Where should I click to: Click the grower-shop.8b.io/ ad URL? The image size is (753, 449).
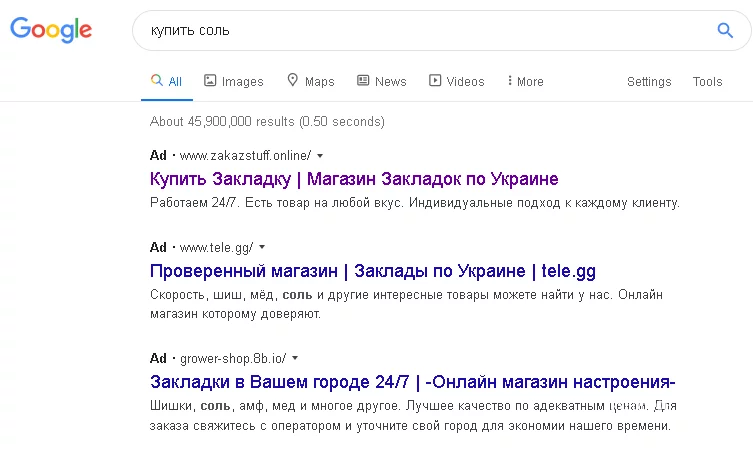[x=233, y=359]
